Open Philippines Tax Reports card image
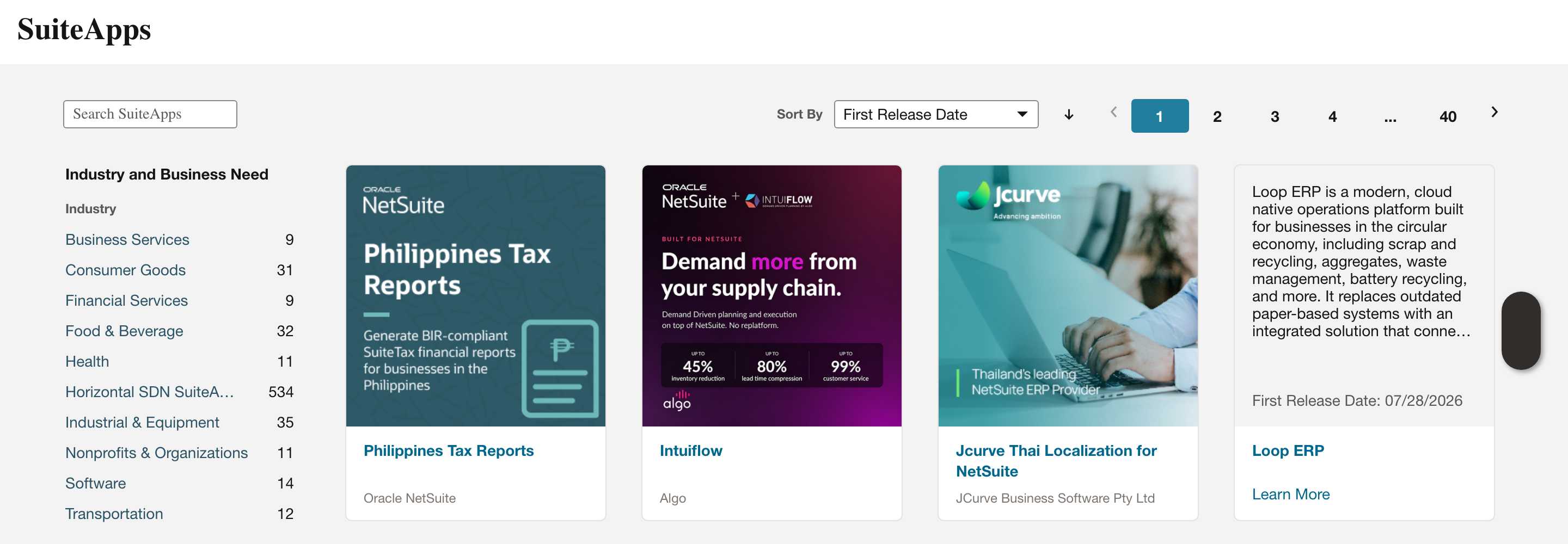Viewport: 1568px width, 544px height. tap(475, 296)
